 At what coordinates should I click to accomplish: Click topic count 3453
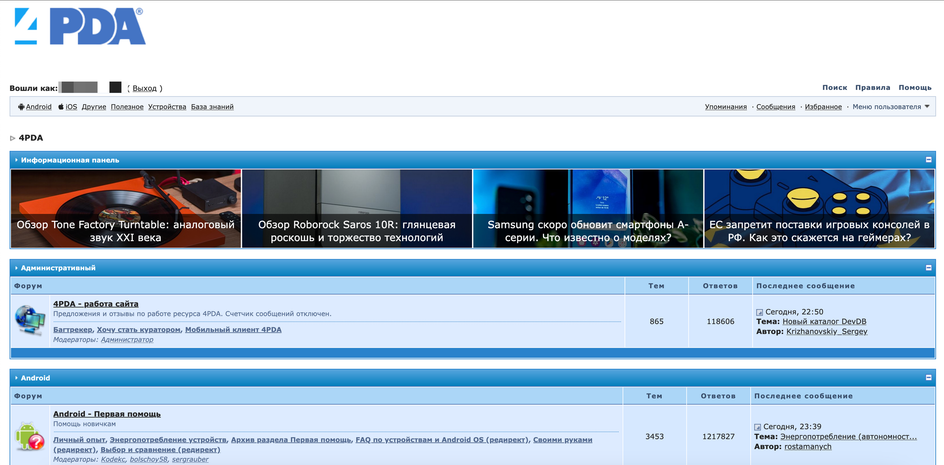654,436
